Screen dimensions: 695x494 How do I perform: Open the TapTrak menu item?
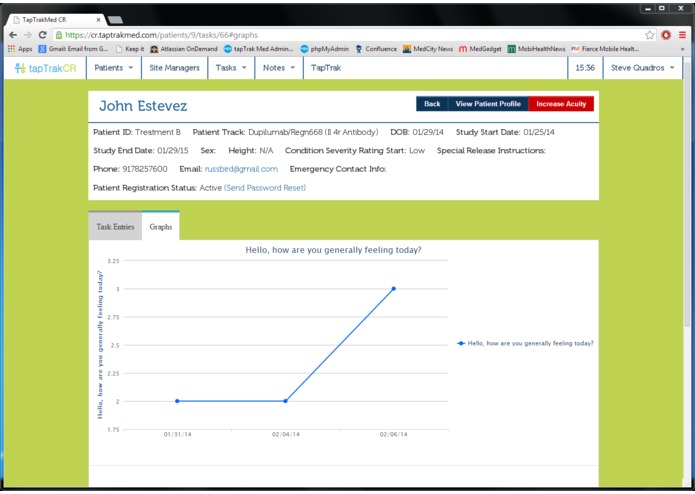click(326, 68)
